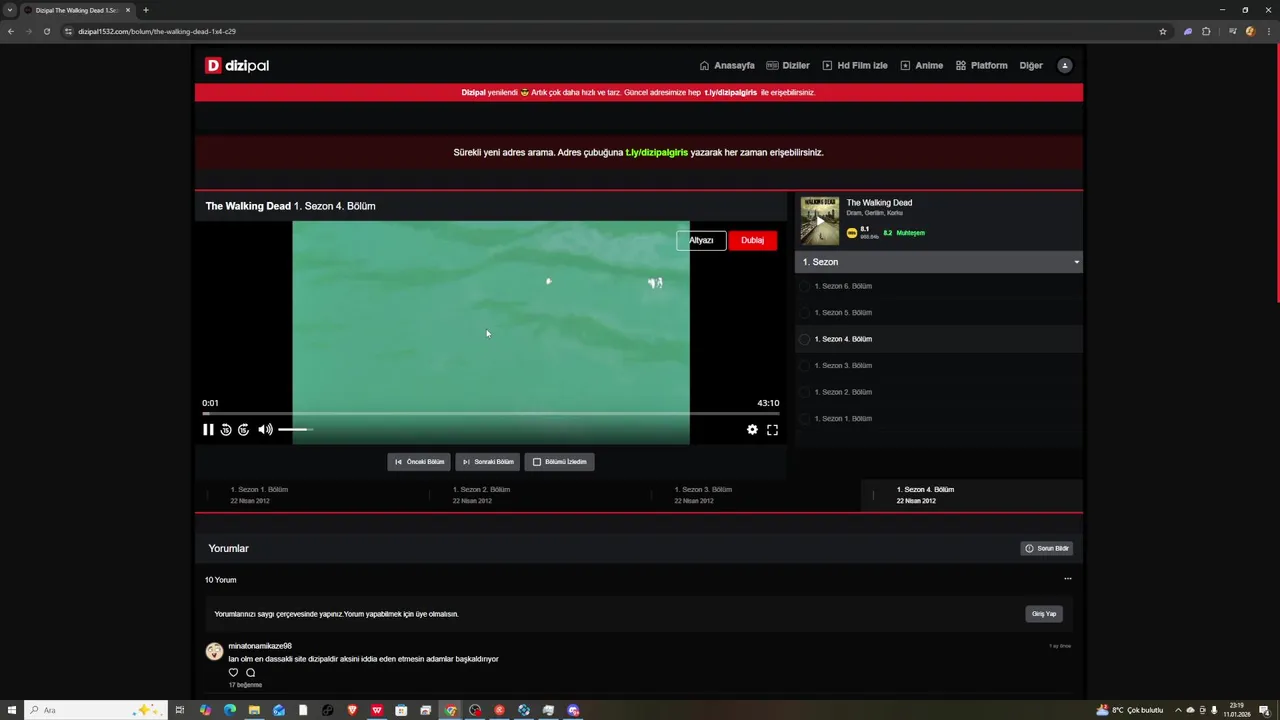Open File Explorer from taskbar
The height and width of the screenshot is (720, 1280).
click(254, 710)
